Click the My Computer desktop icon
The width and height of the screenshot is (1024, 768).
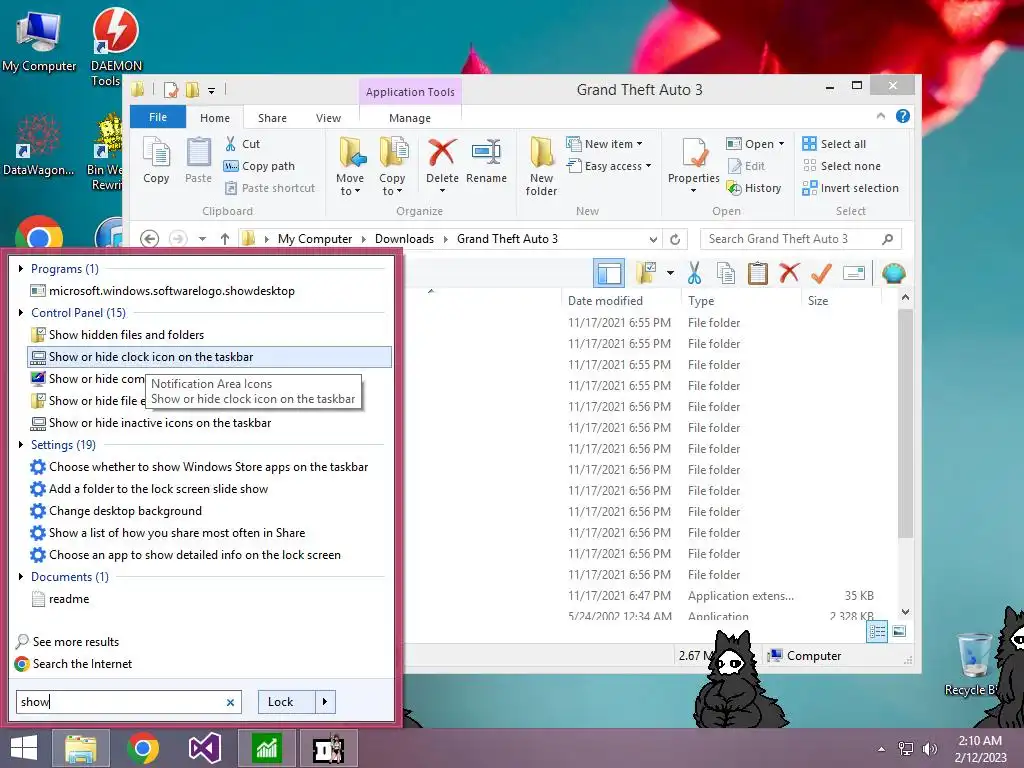click(39, 41)
